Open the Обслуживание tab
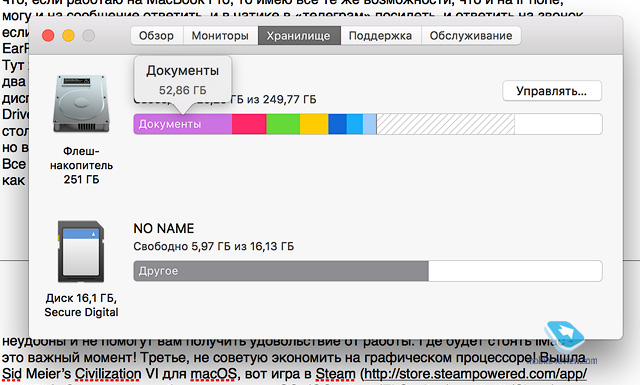The height and width of the screenshot is (385, 640). [471, 36]
